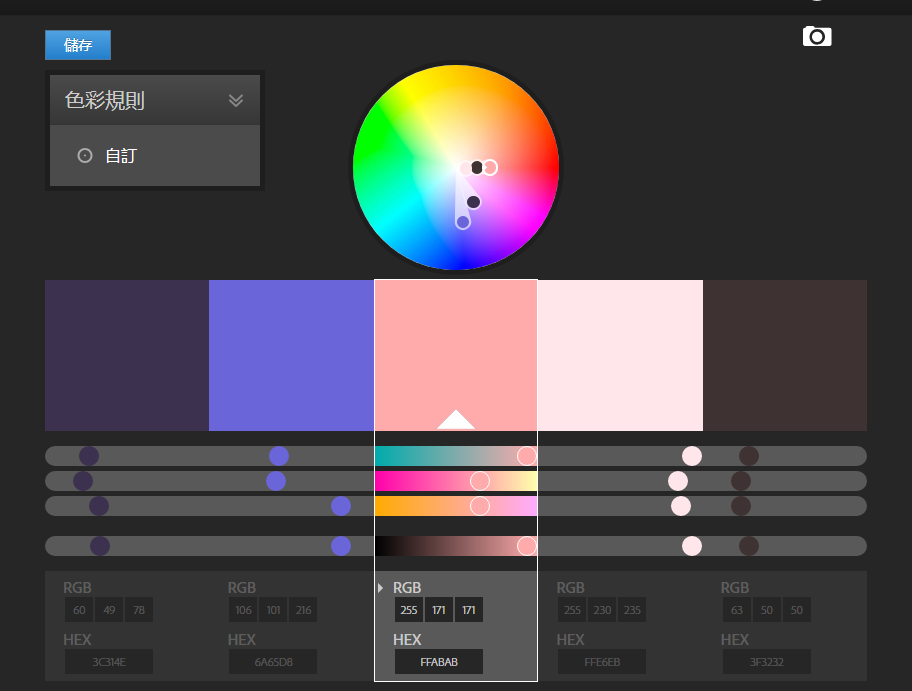Click the RGB red value 255 field
Screen dimensions: 912x691
pos(409,610)
